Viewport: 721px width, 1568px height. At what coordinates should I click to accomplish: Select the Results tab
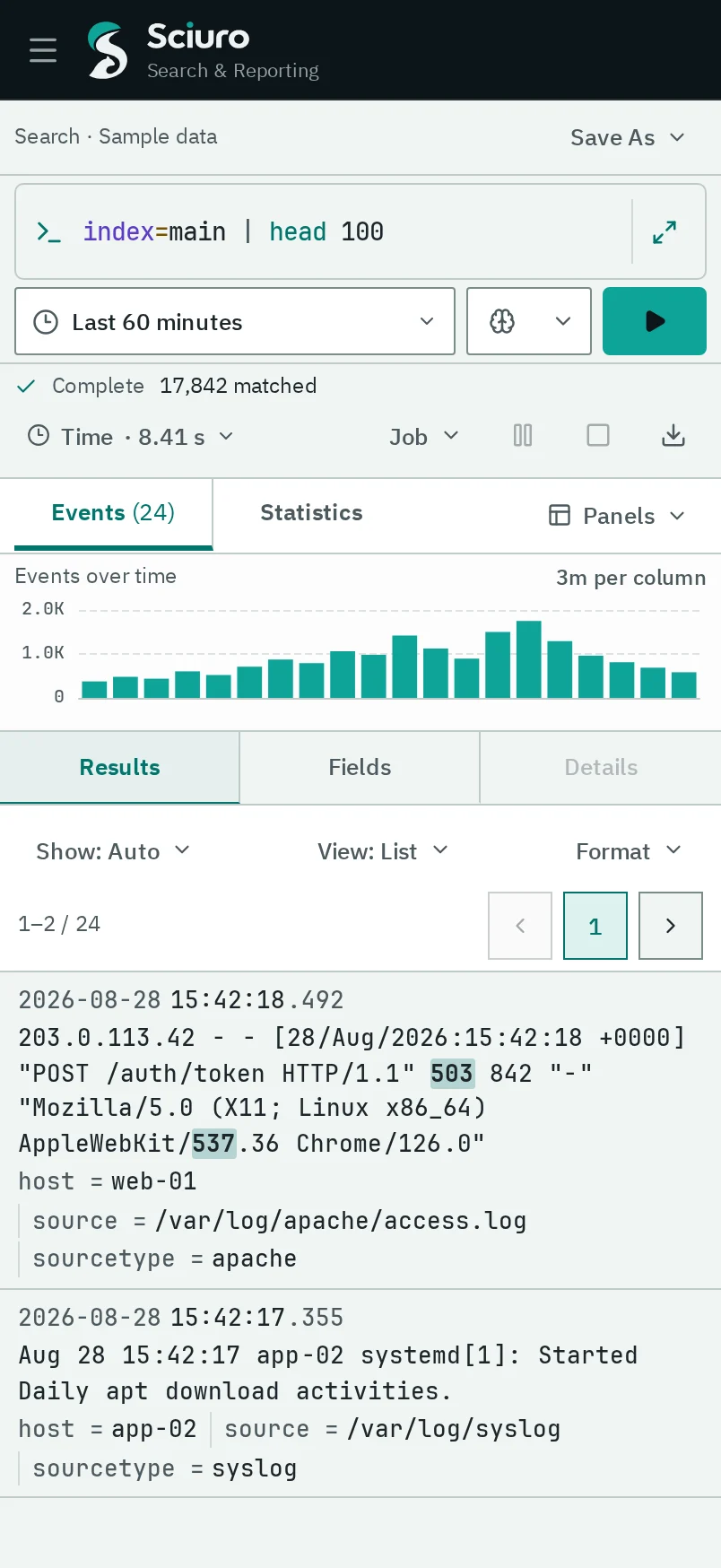point(119,768)
